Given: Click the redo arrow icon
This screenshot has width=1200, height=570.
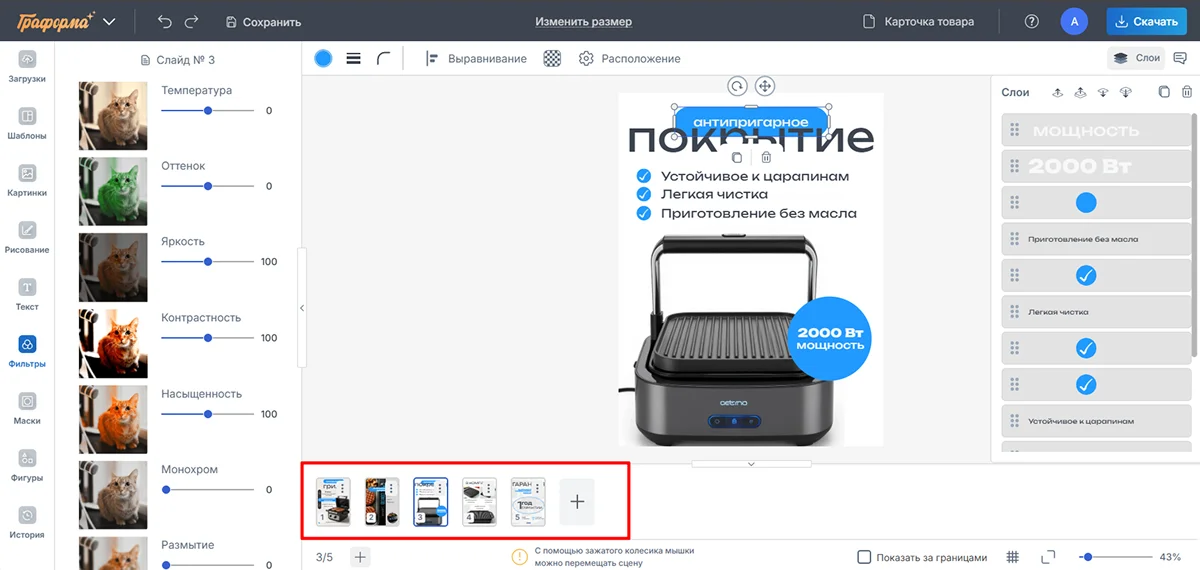Looking at the screenshot, I should pos(191,21).
